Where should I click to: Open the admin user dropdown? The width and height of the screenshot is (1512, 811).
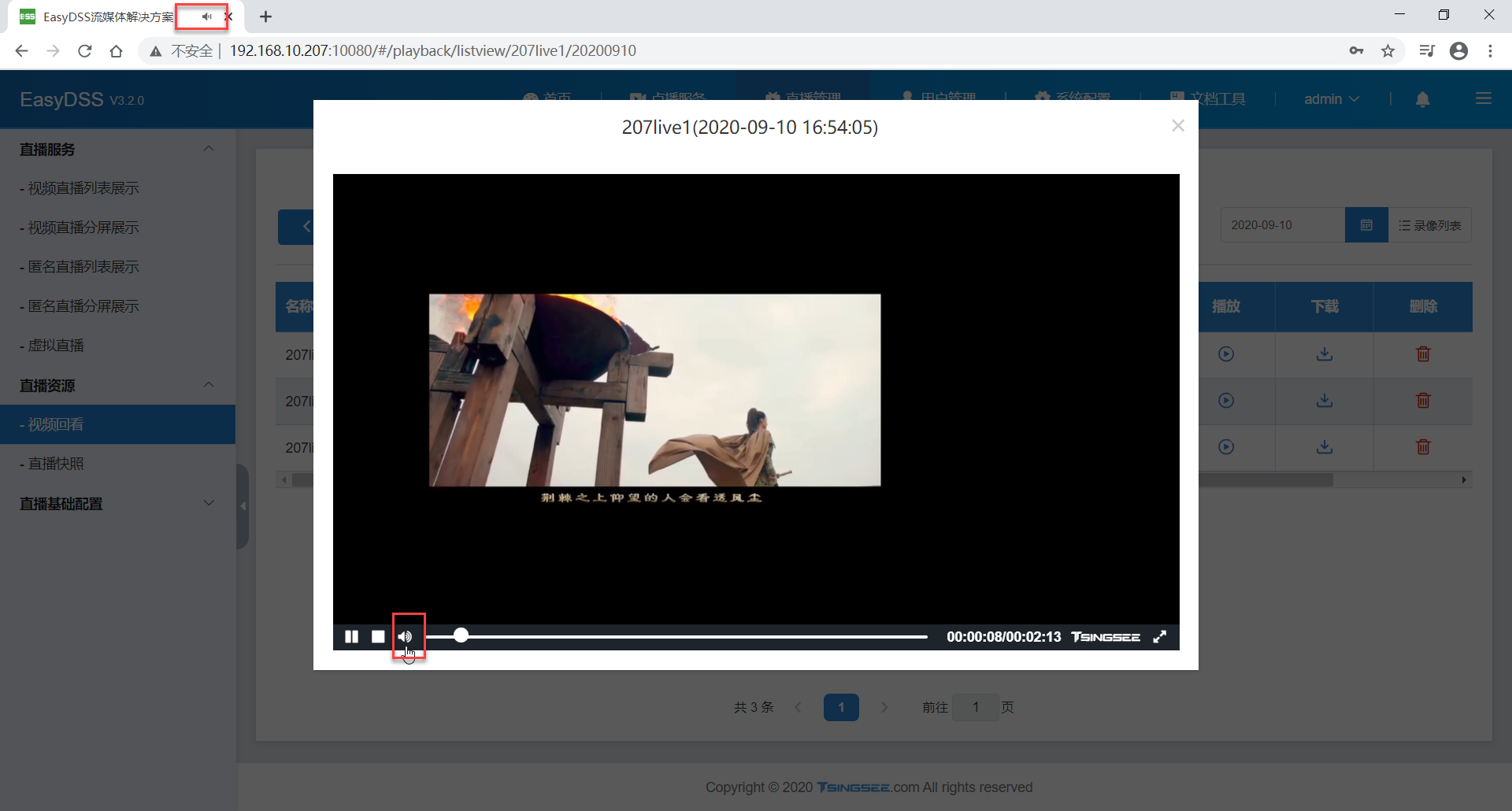pos(1331,99)
